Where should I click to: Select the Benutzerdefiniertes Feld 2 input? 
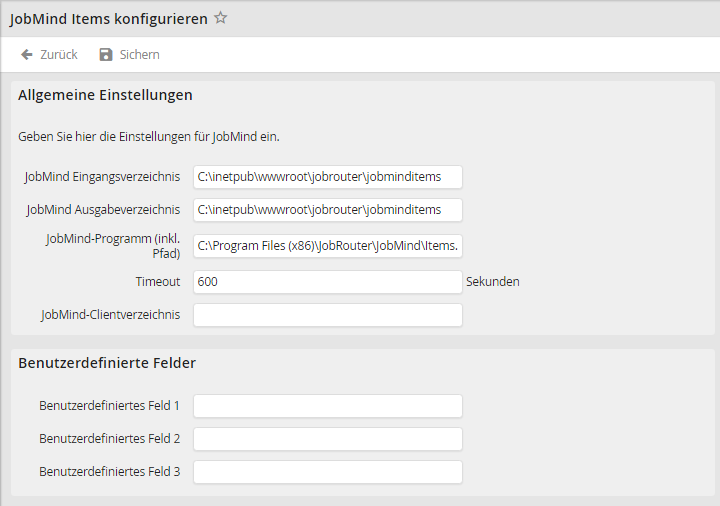[x=327, y=439]
